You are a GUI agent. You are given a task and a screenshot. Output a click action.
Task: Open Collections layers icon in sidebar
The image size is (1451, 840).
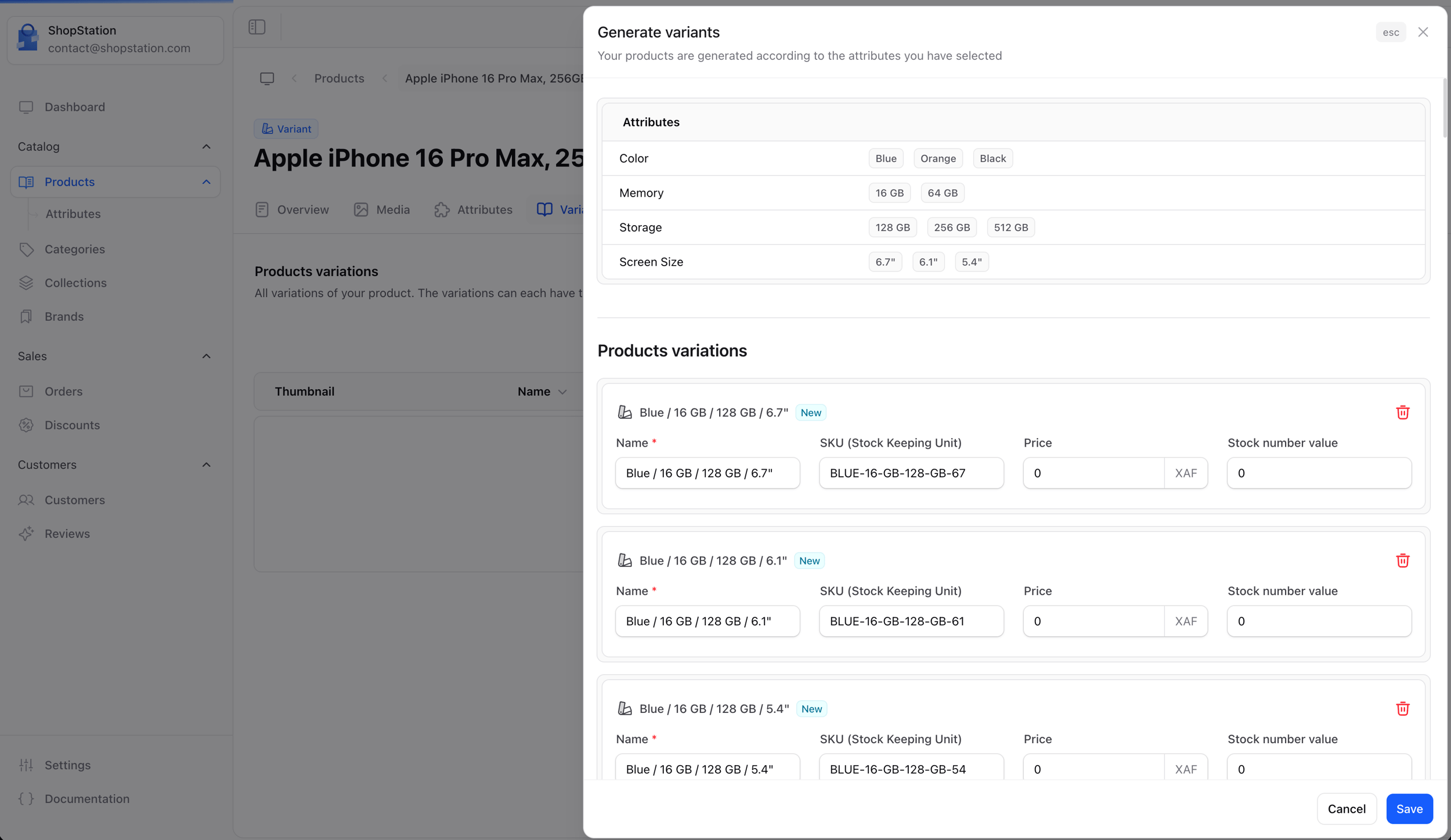point(26,283)
